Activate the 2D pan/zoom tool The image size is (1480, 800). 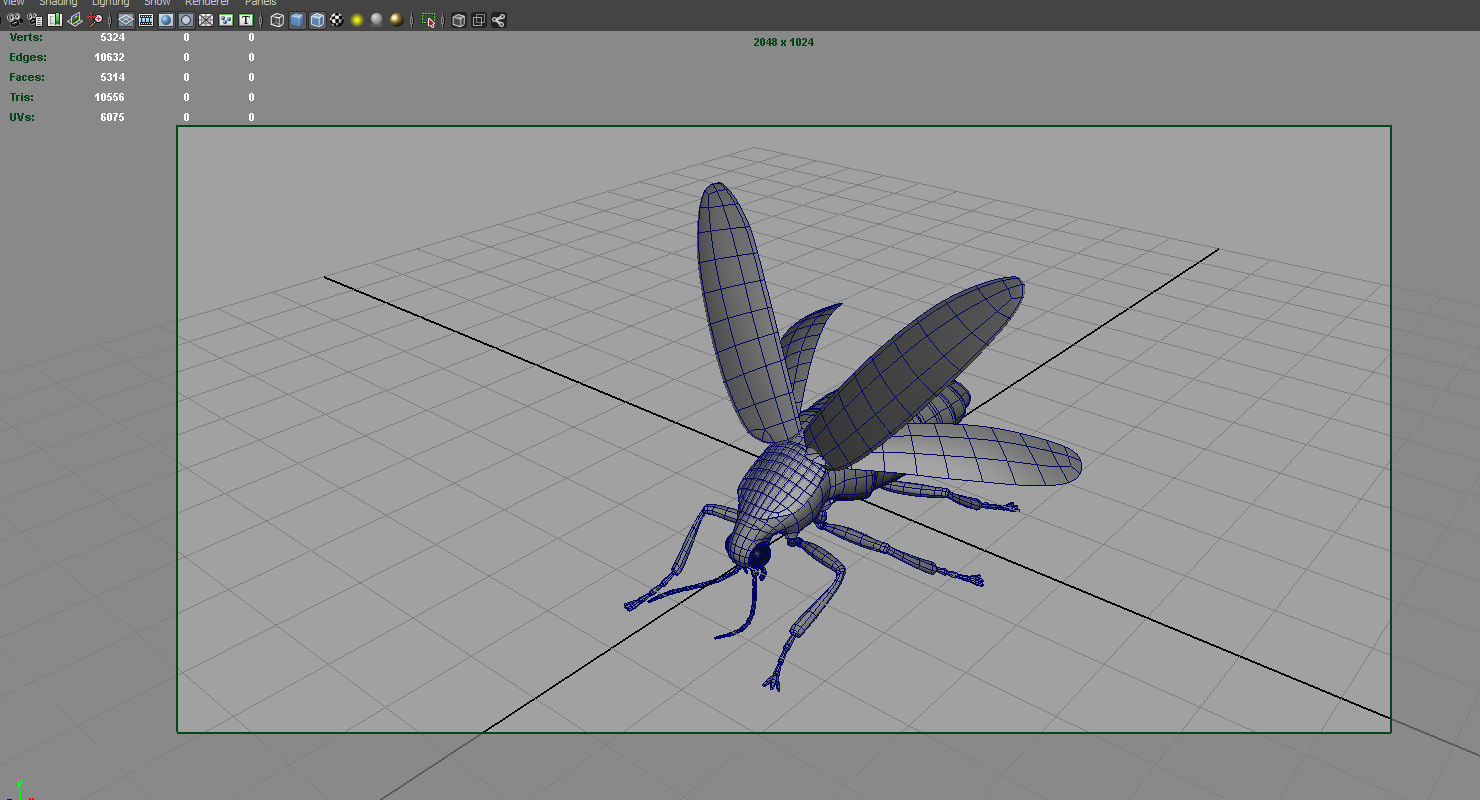point(95,19)
